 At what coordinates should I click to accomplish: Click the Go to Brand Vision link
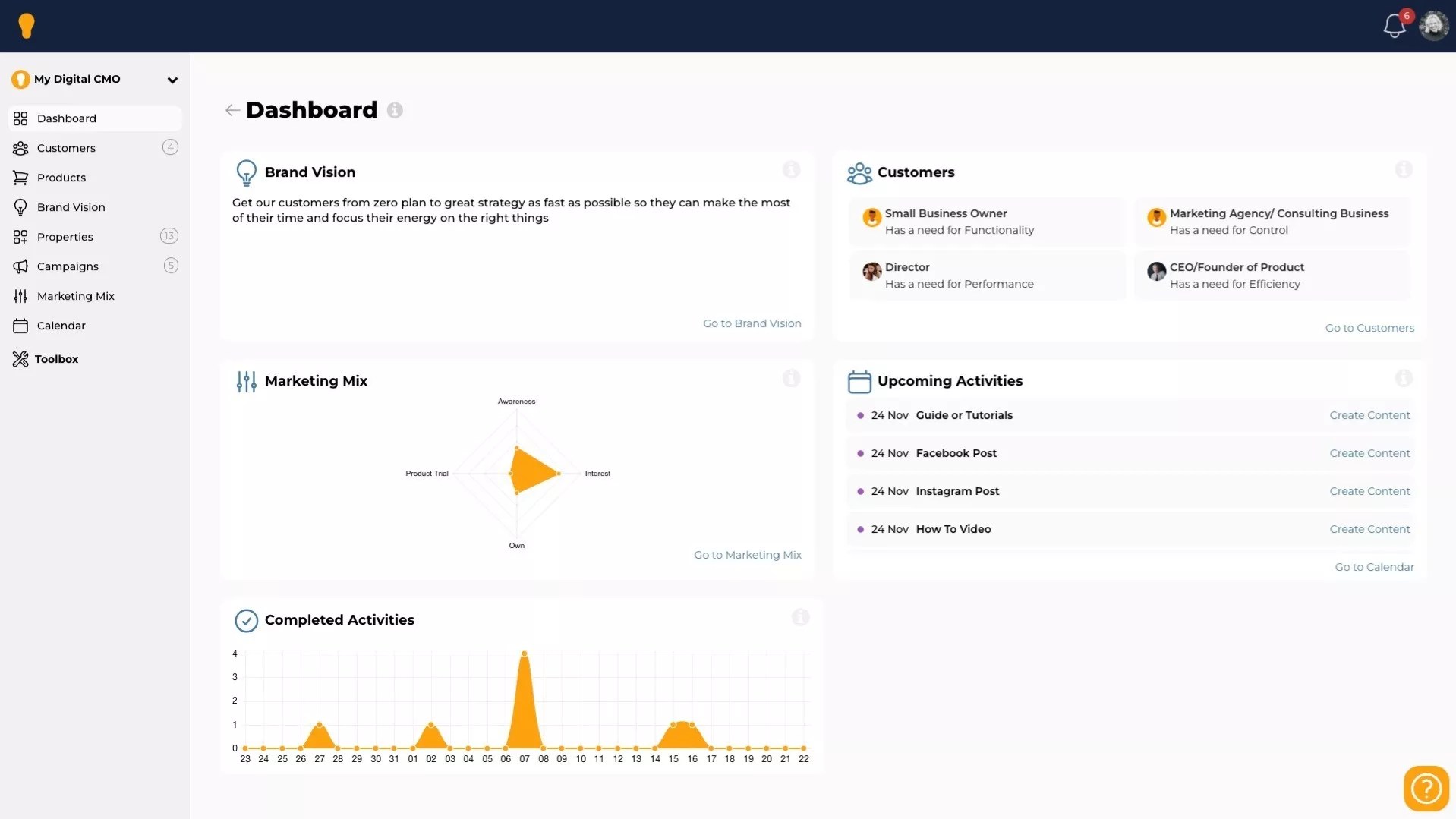click(752, 323)
